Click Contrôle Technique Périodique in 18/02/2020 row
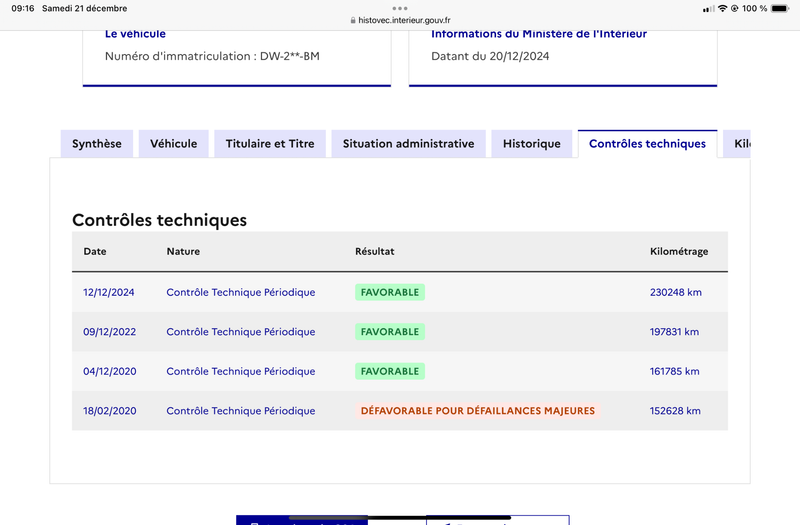This screenshot has height=525, width=800. coord(241,411)
